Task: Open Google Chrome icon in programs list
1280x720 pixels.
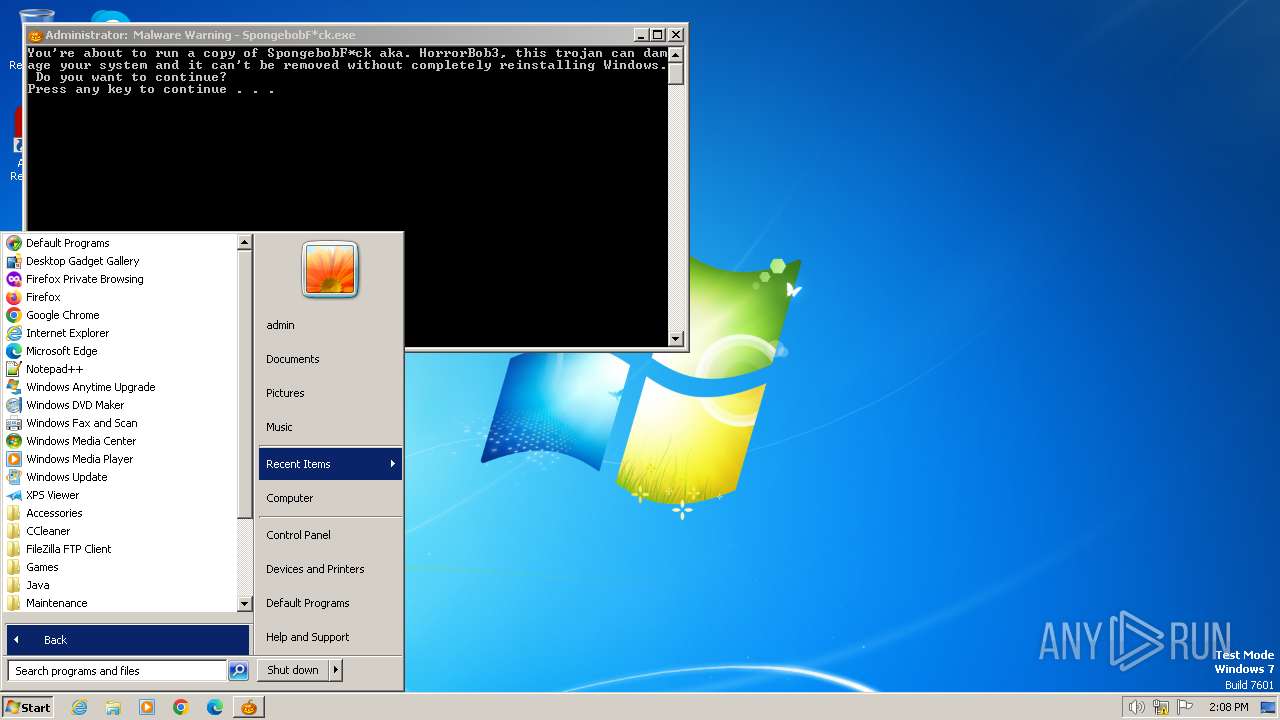Action: click(x=14, y=315)
